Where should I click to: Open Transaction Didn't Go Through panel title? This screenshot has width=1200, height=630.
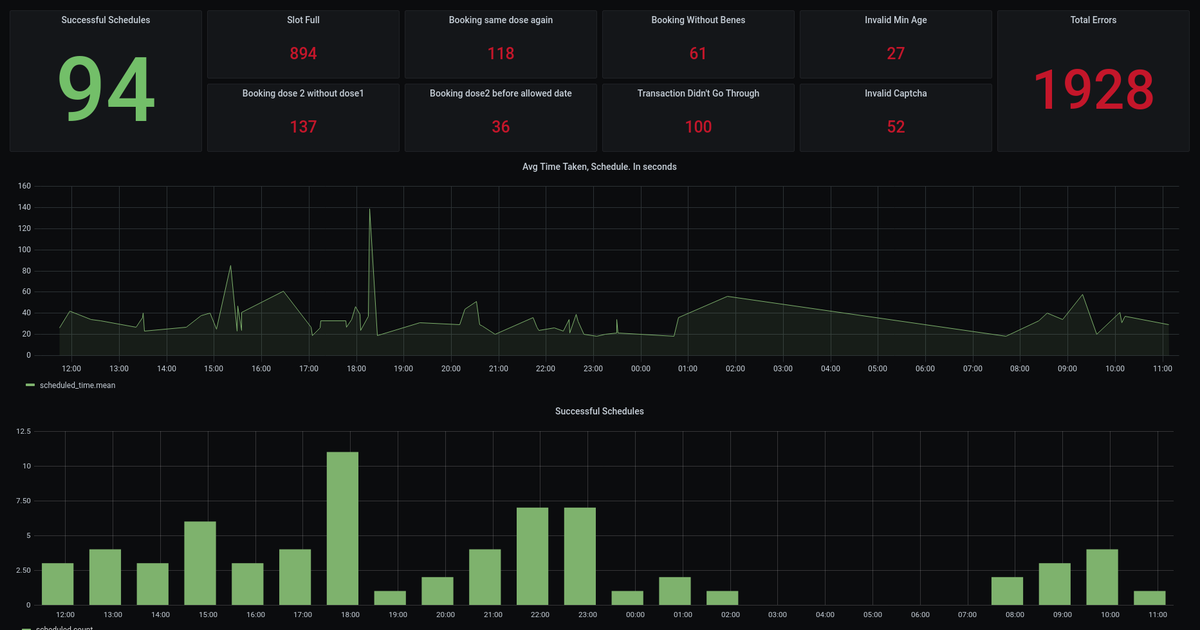click(x=698, y=93)
